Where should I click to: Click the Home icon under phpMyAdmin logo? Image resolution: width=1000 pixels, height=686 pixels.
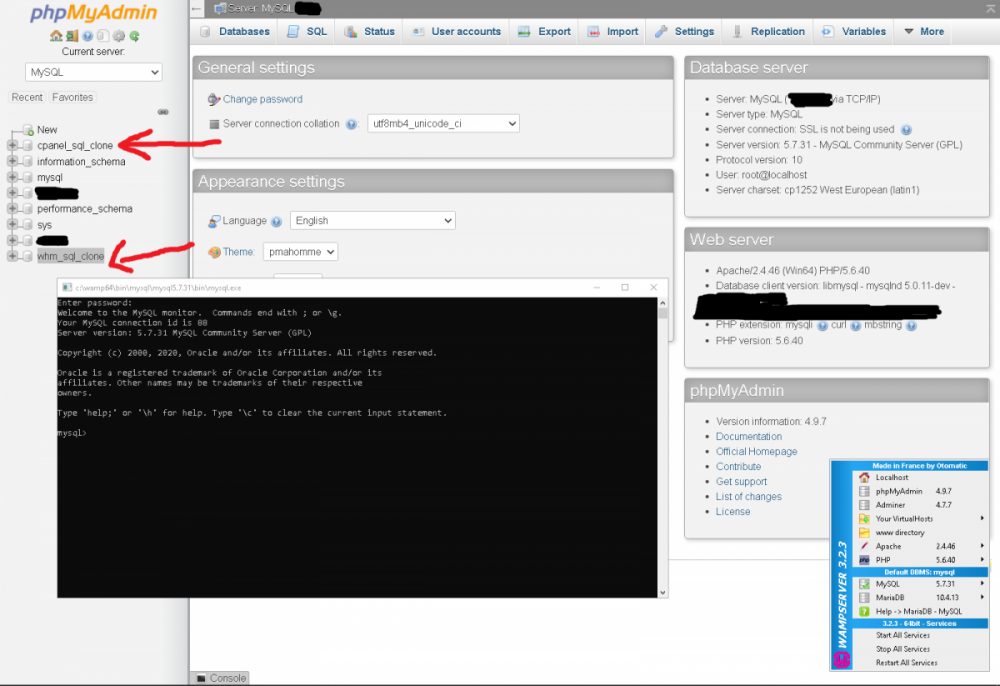coord(56,36)
